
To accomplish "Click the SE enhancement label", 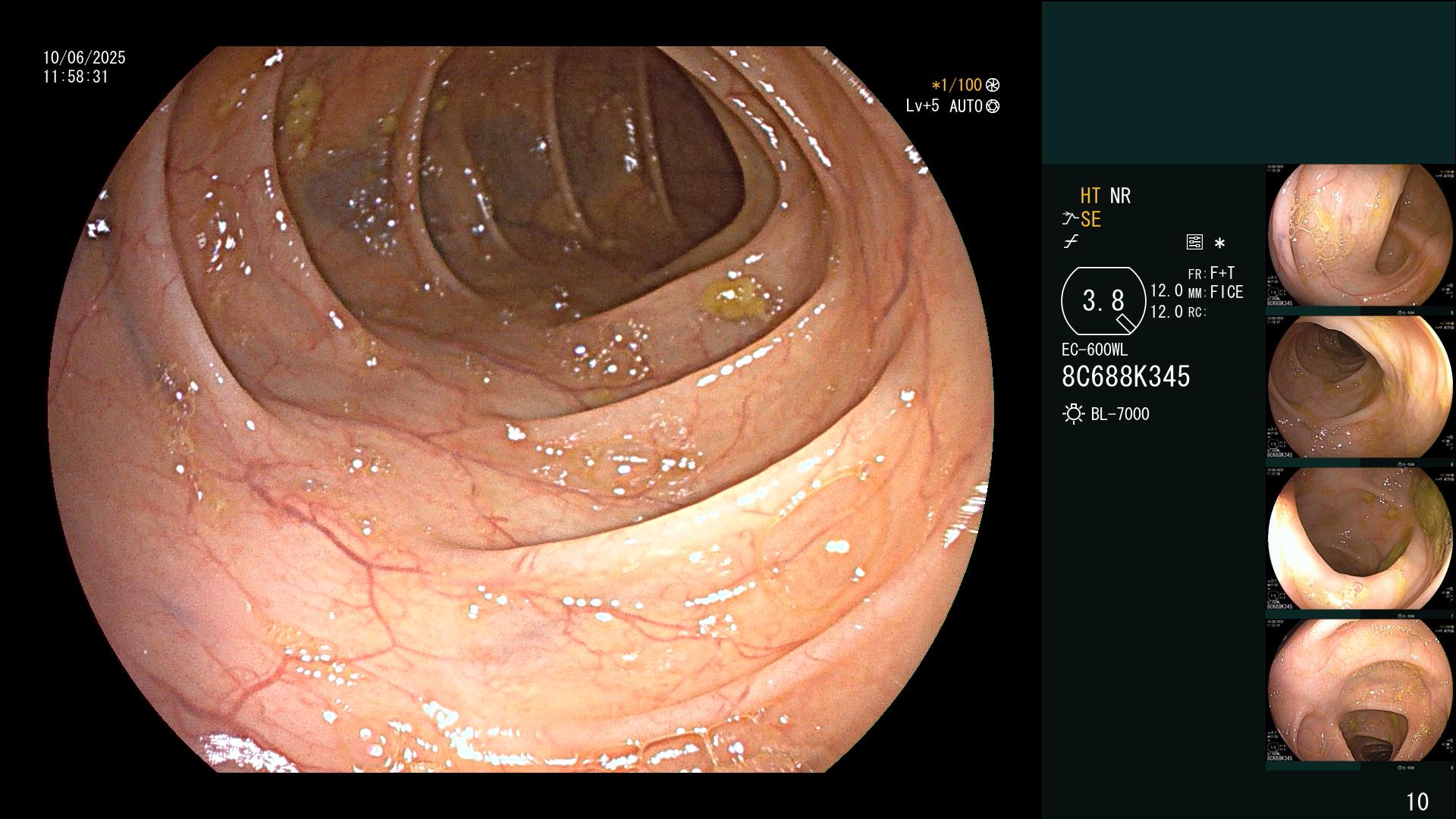I will click(1090, 220).
